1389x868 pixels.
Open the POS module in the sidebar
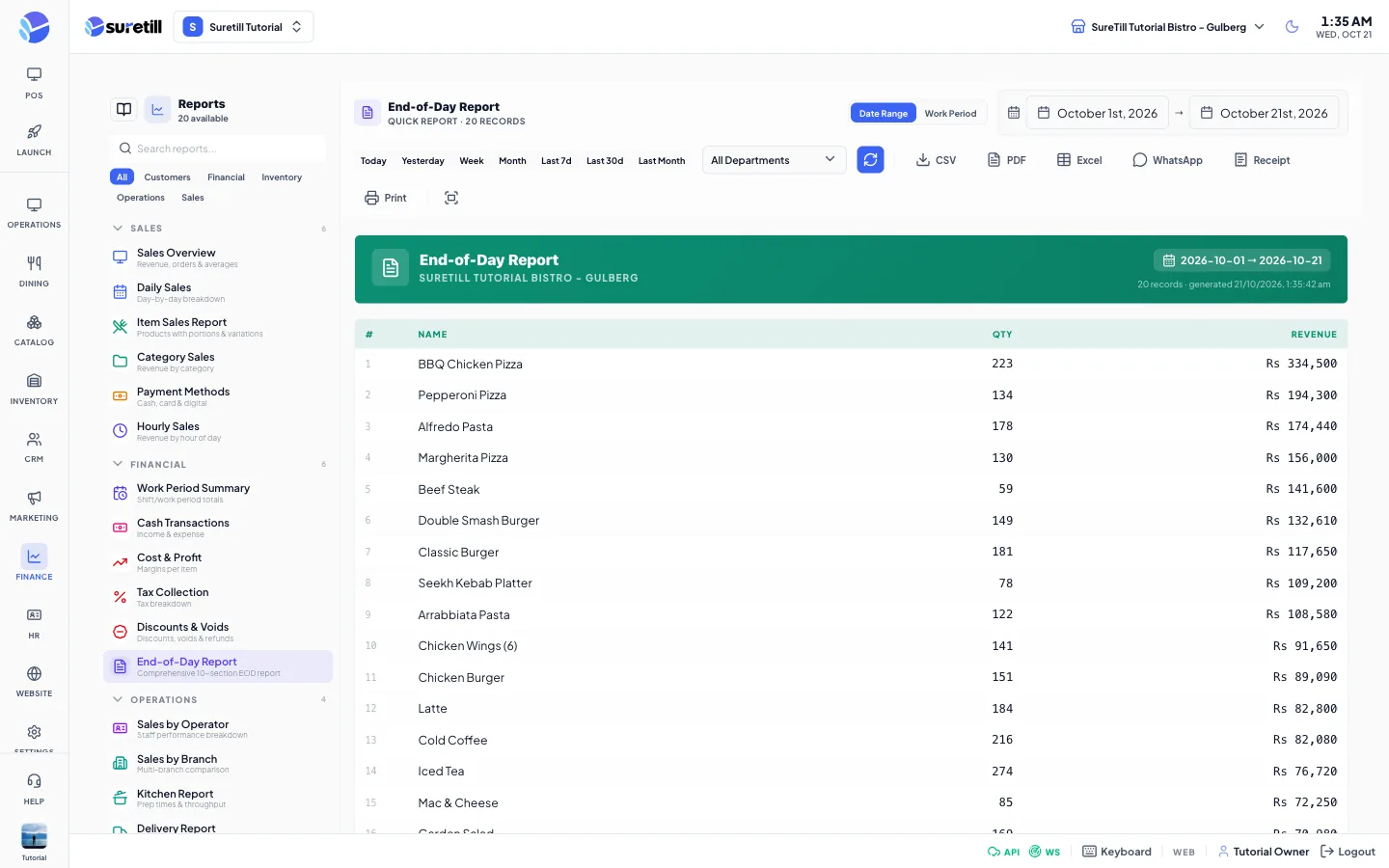34,83
